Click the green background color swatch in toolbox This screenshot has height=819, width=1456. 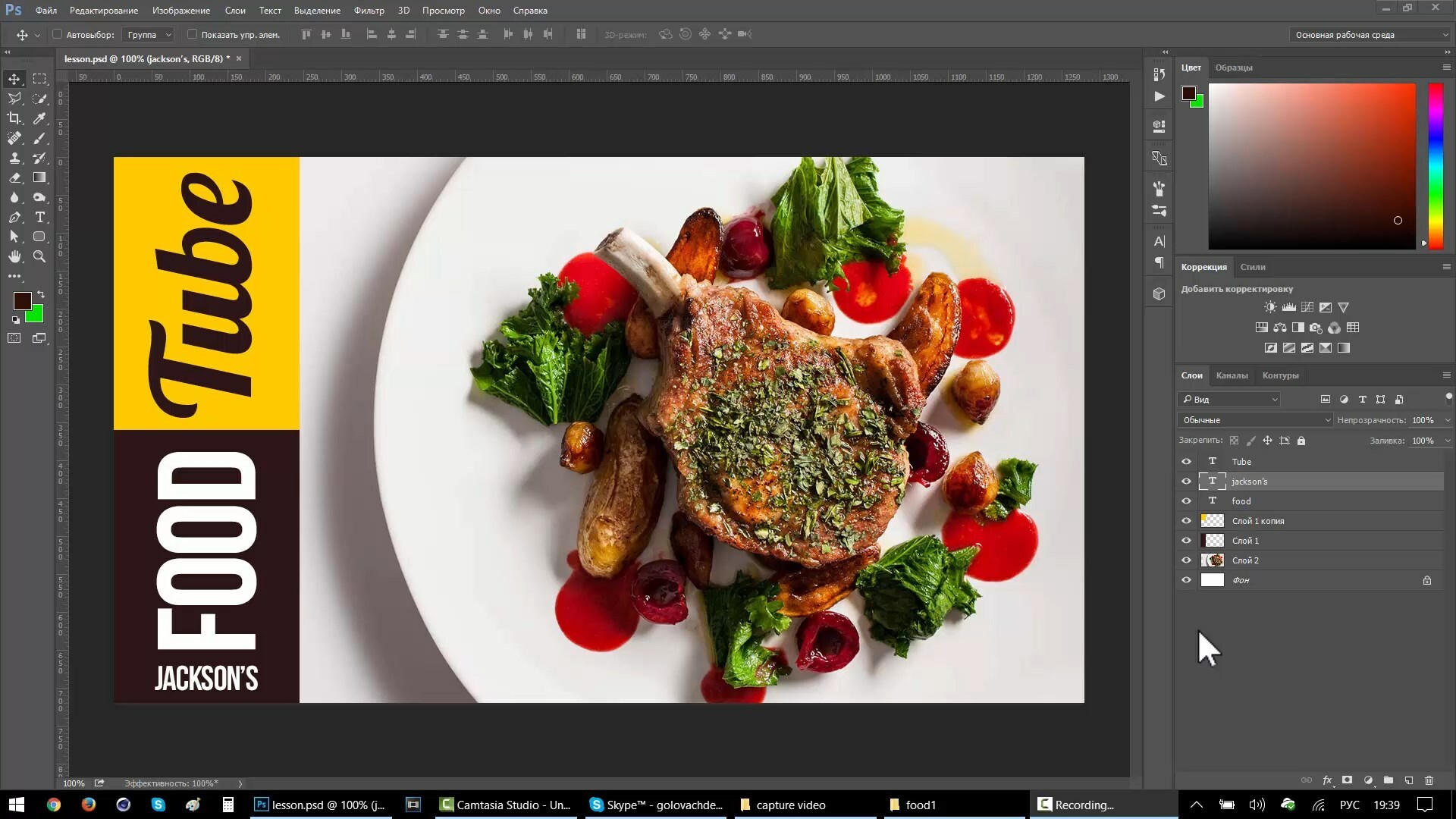point(36,315)
